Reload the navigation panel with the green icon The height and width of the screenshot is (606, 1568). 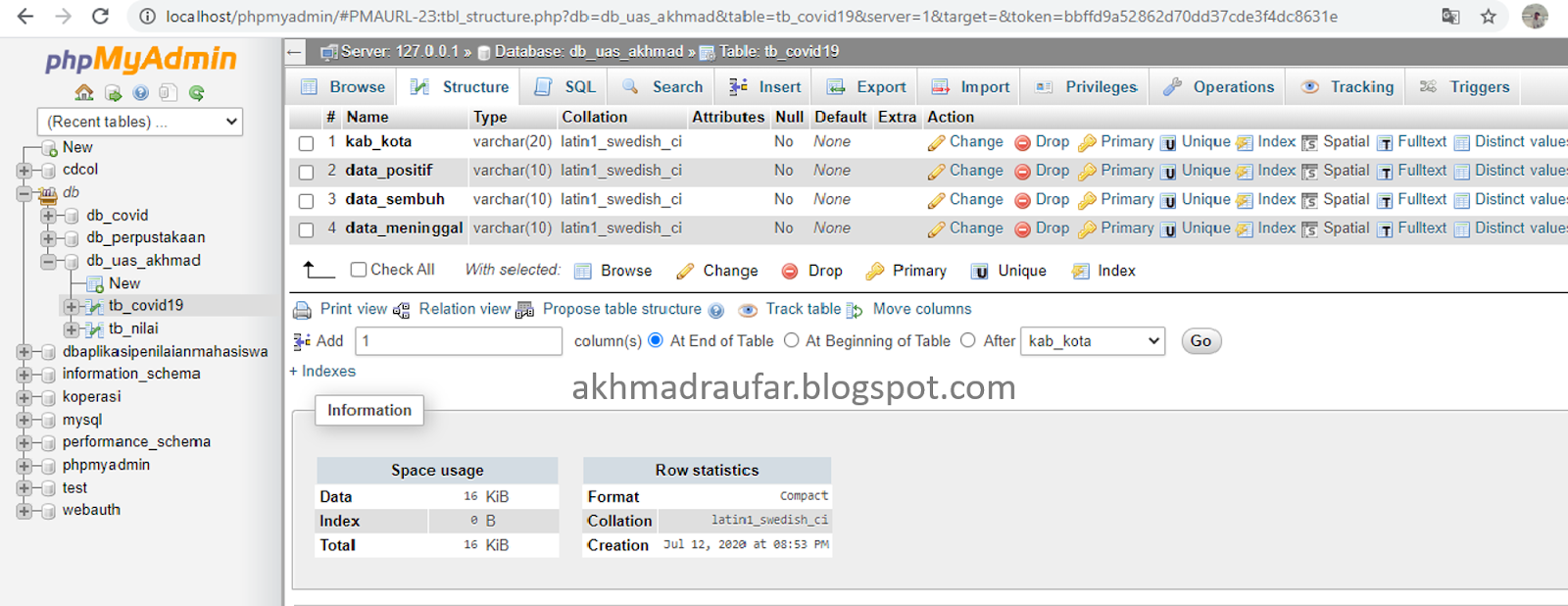coord(197,93)
